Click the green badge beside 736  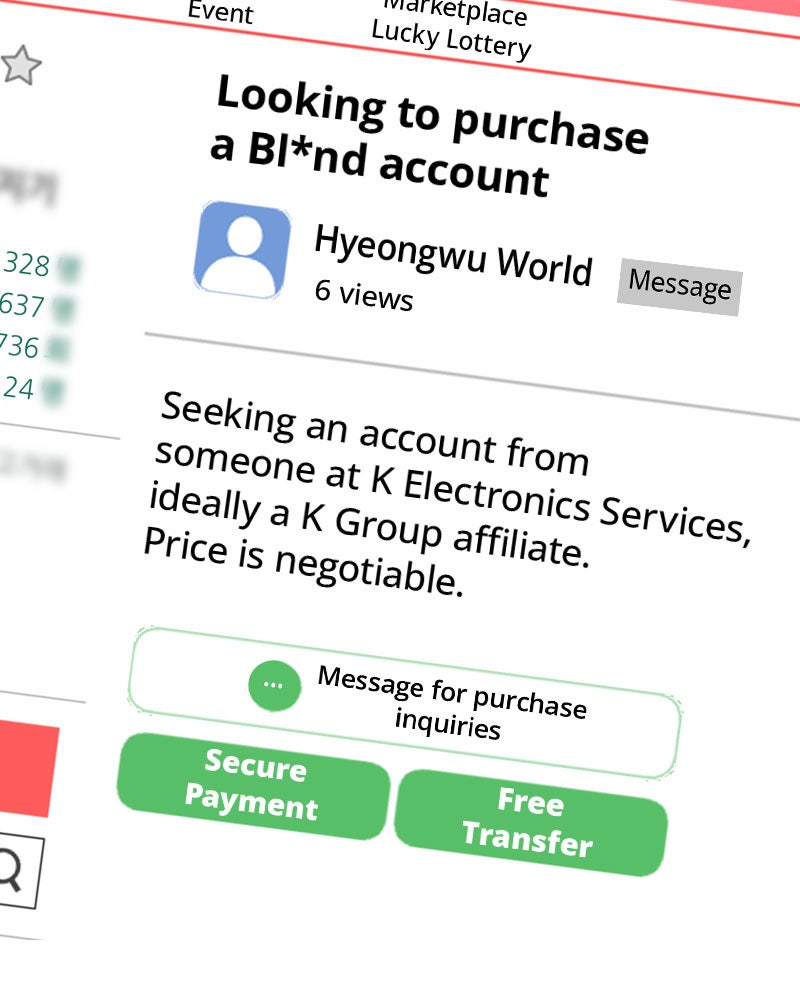pos(57,349)
